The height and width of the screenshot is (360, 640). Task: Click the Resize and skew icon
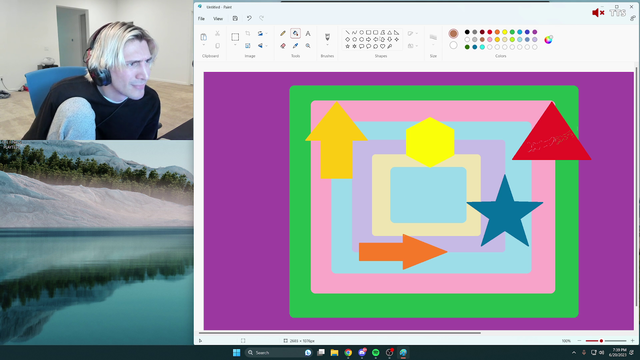pos(248,46)
